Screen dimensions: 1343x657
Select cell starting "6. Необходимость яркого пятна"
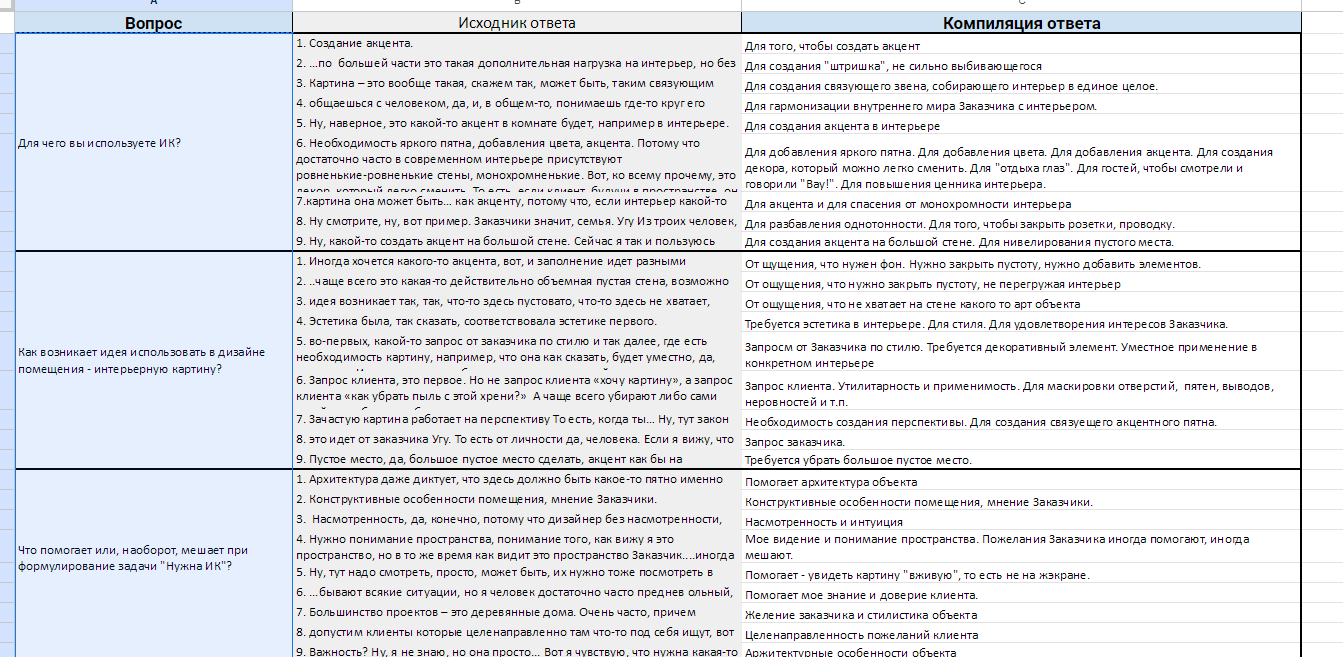click(517, 163)
